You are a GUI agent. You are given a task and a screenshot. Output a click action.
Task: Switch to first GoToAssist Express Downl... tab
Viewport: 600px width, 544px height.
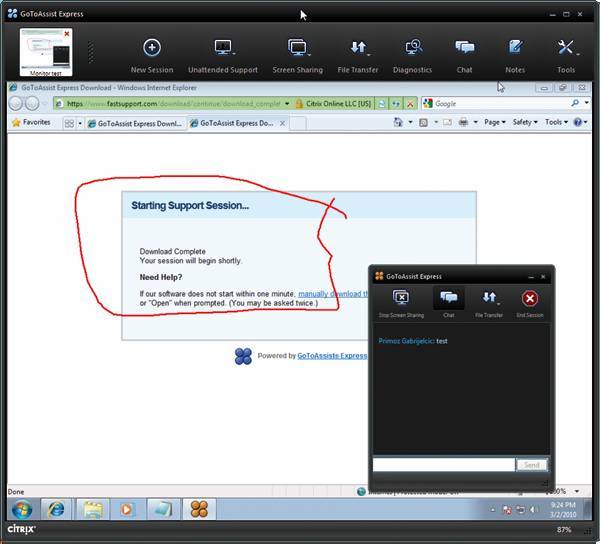pos(135,124)
